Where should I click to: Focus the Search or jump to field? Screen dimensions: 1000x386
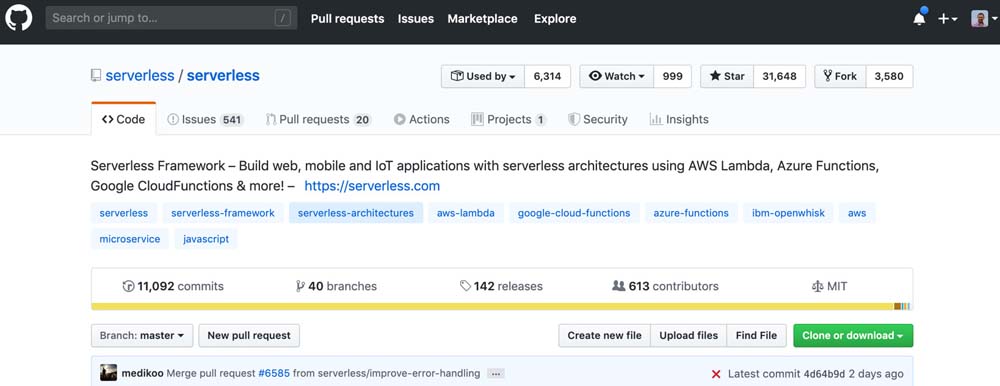coord(171,18)
